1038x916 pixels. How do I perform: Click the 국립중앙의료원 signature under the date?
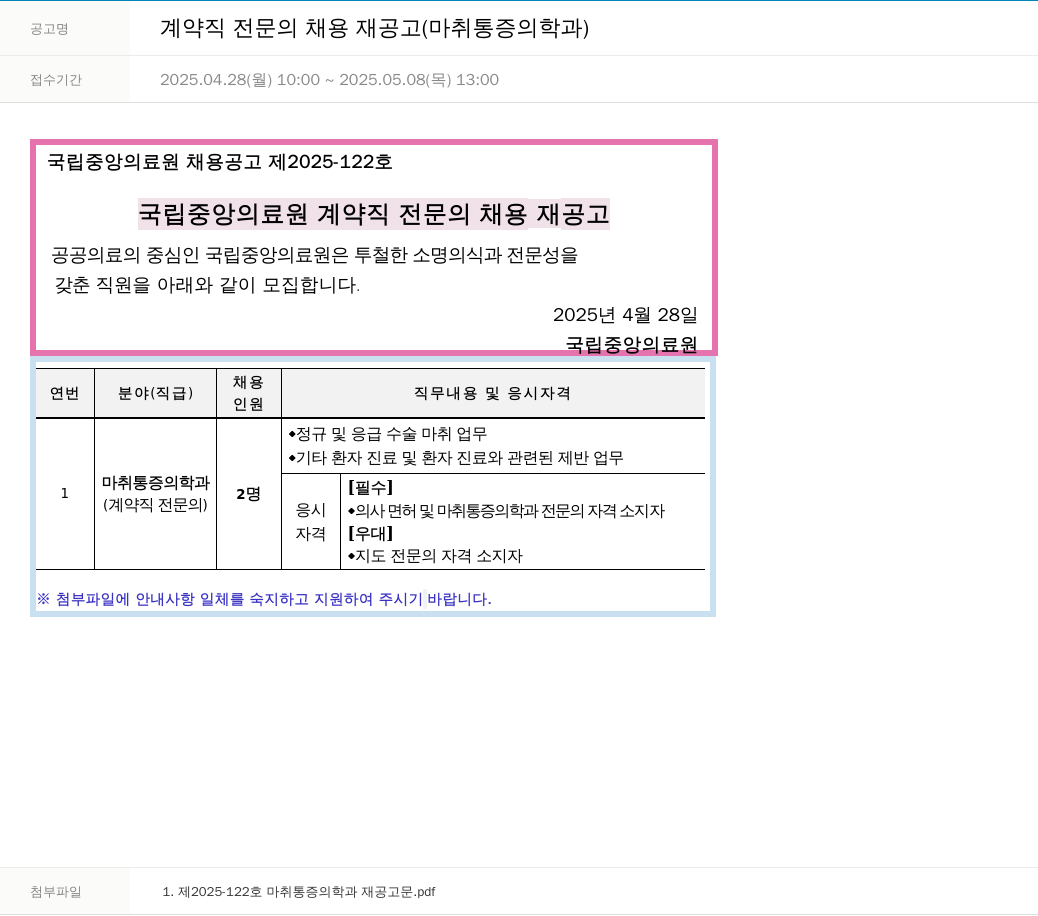tap(632, 344)
